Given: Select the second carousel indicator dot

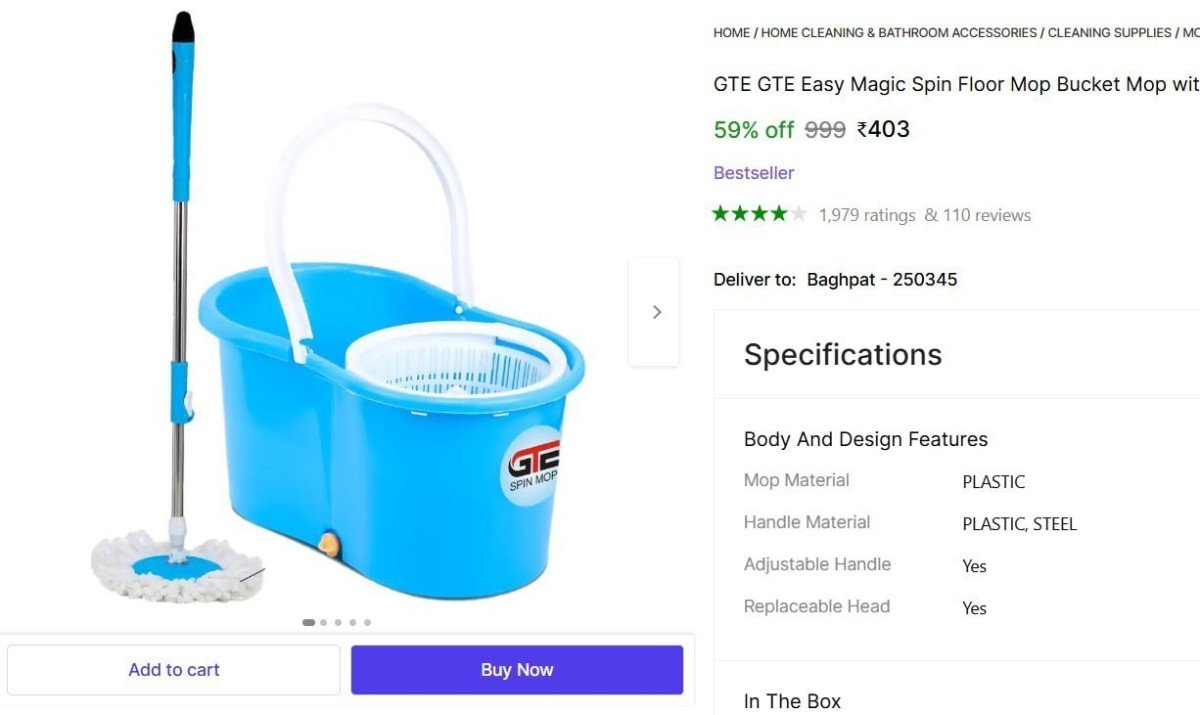Looking at the screenshot, I should [x=323, y=622].
